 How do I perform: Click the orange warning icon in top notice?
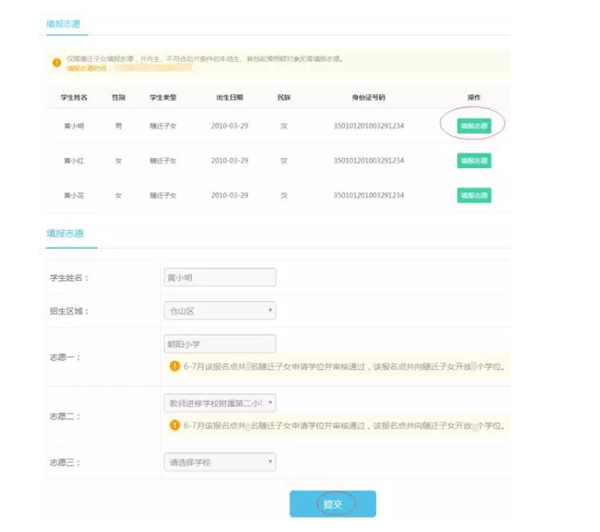click(57, 62)
